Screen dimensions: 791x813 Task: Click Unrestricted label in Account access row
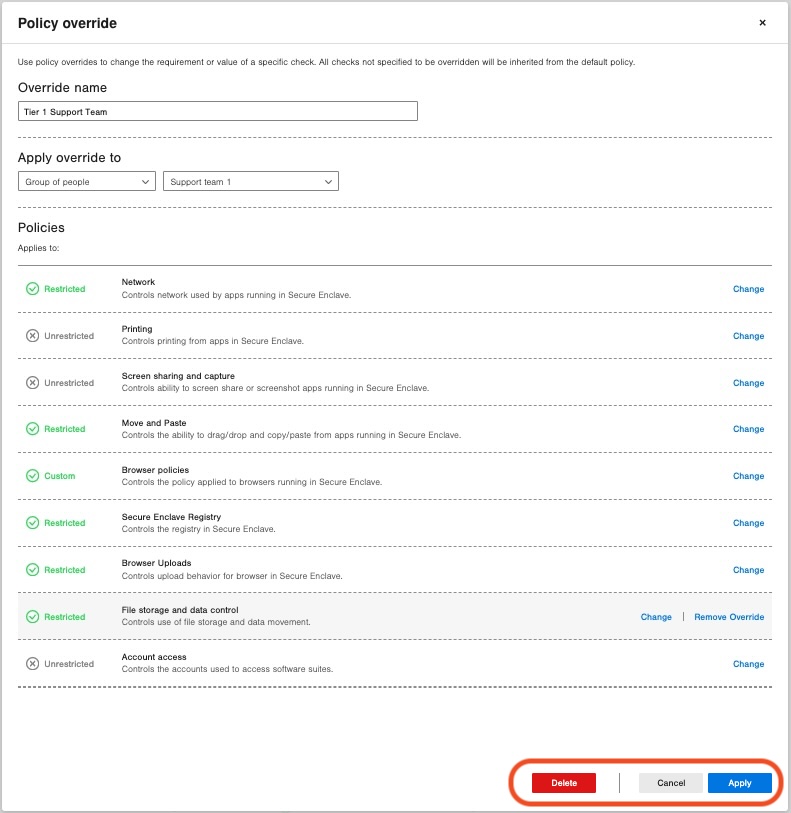click(x=69, y=664)
